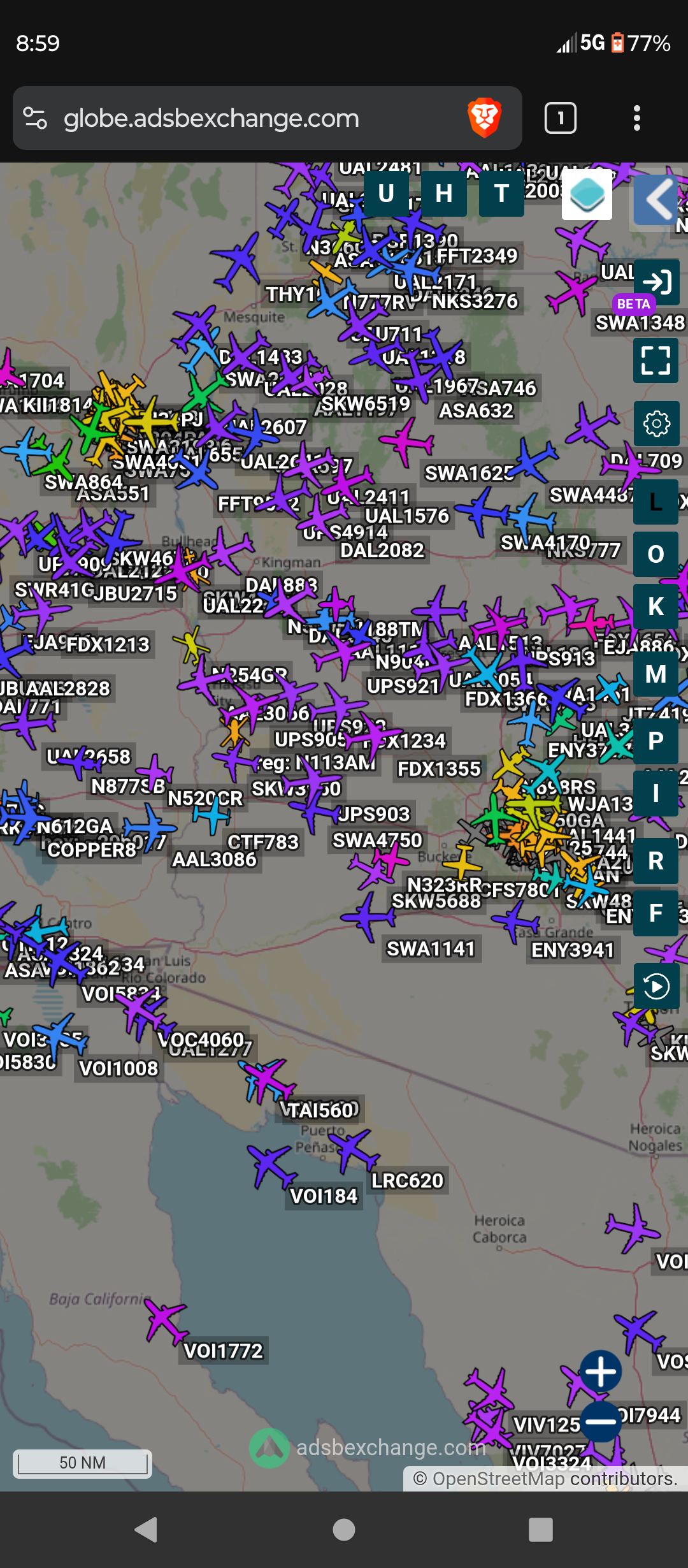
Task: Toggle the M map button
Action: coord(656,674)
